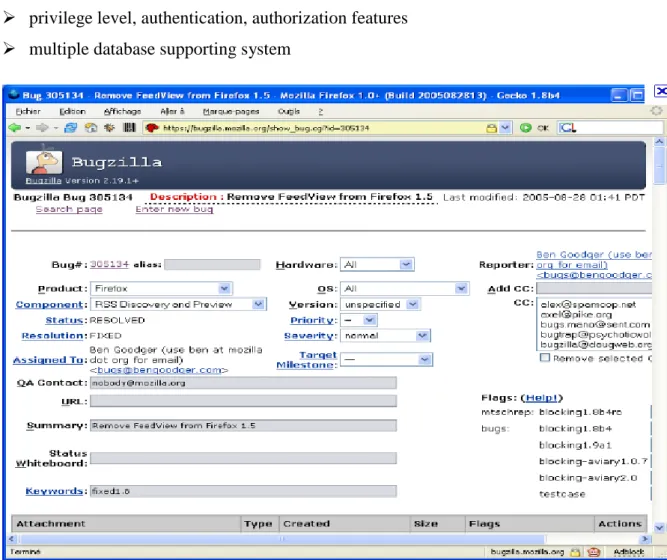Tick the Remove selected CCs checkbox
This screenshot has width=667, height=560.
pyautogui.click(x=544, y=357)
